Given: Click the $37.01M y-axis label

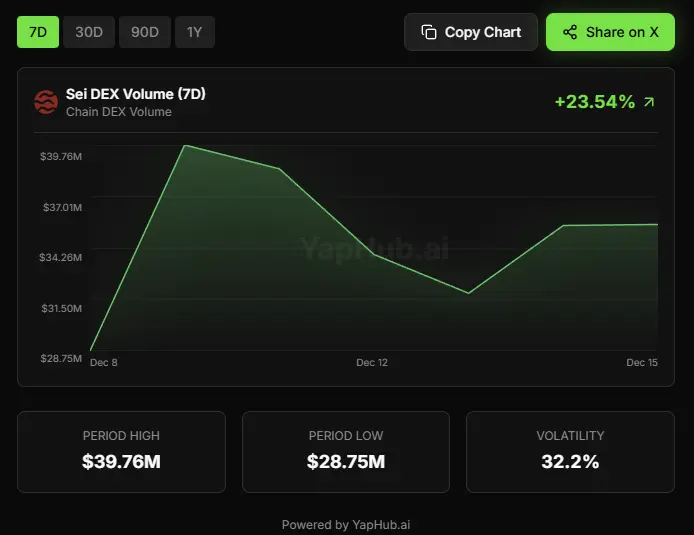Looking at the screenshot, I should pyautogui.click(x=62, y=208).
